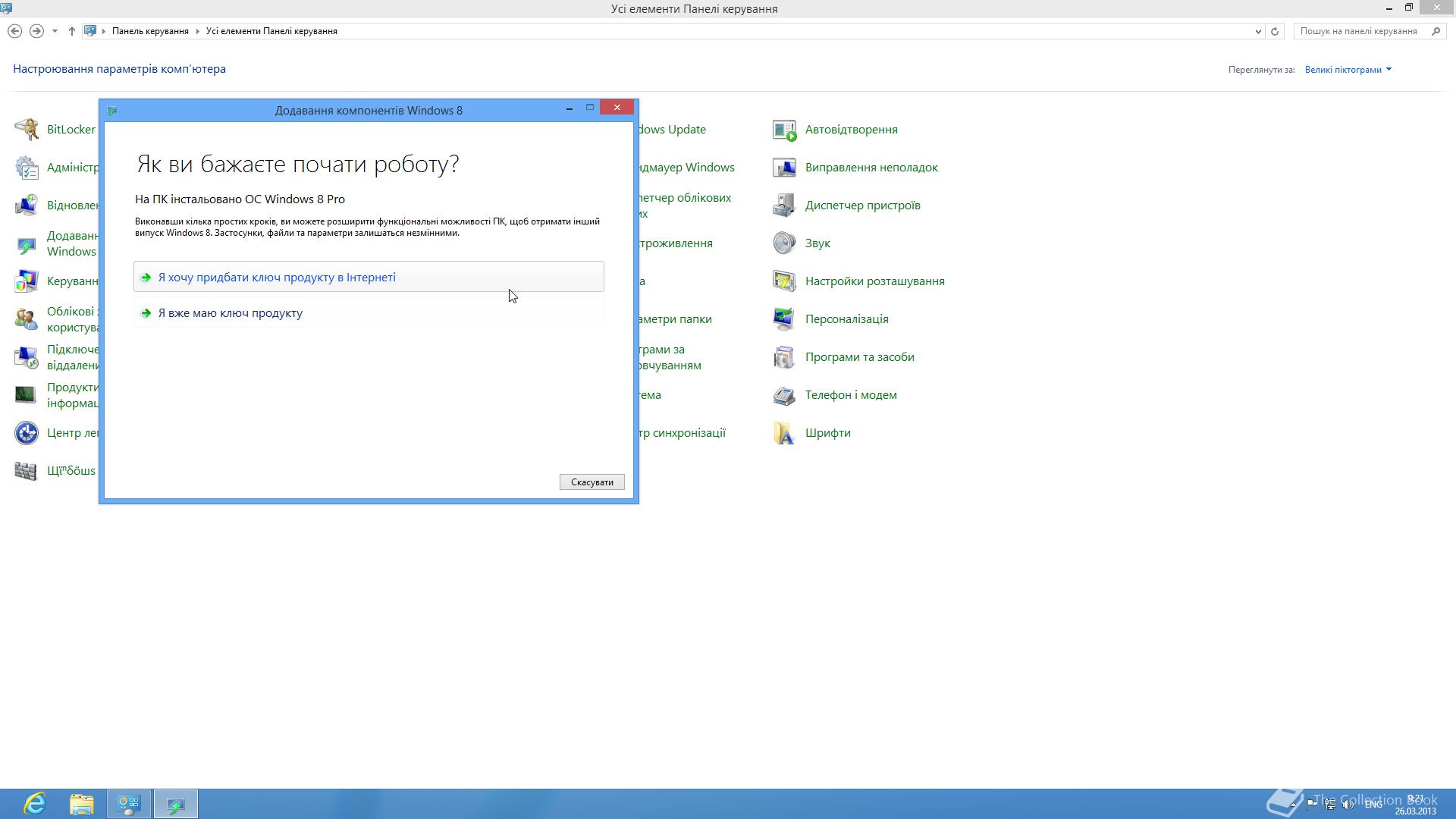Open the BitLocker icon

[27, 130]
